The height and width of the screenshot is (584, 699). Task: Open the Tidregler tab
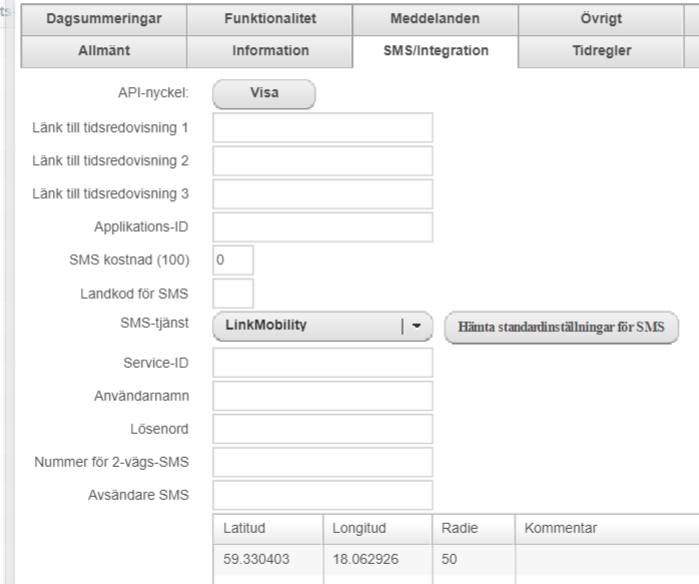pos(601,50)
